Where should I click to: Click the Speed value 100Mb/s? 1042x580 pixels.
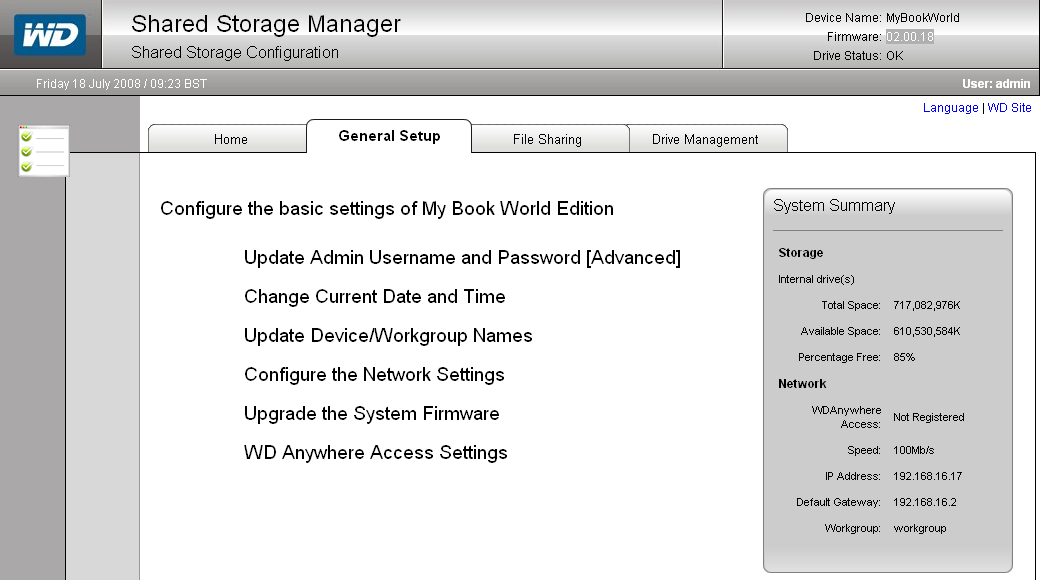[914, 450]
